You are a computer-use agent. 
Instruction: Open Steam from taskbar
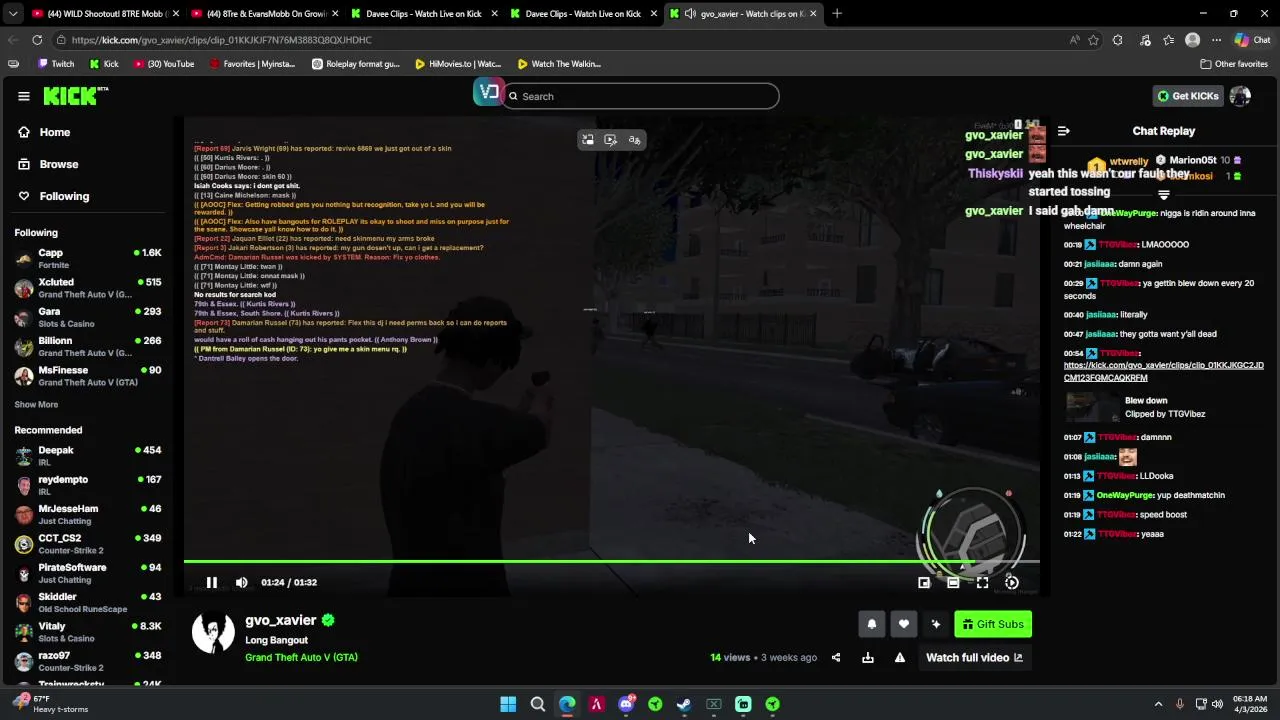[x=684, y=704]
